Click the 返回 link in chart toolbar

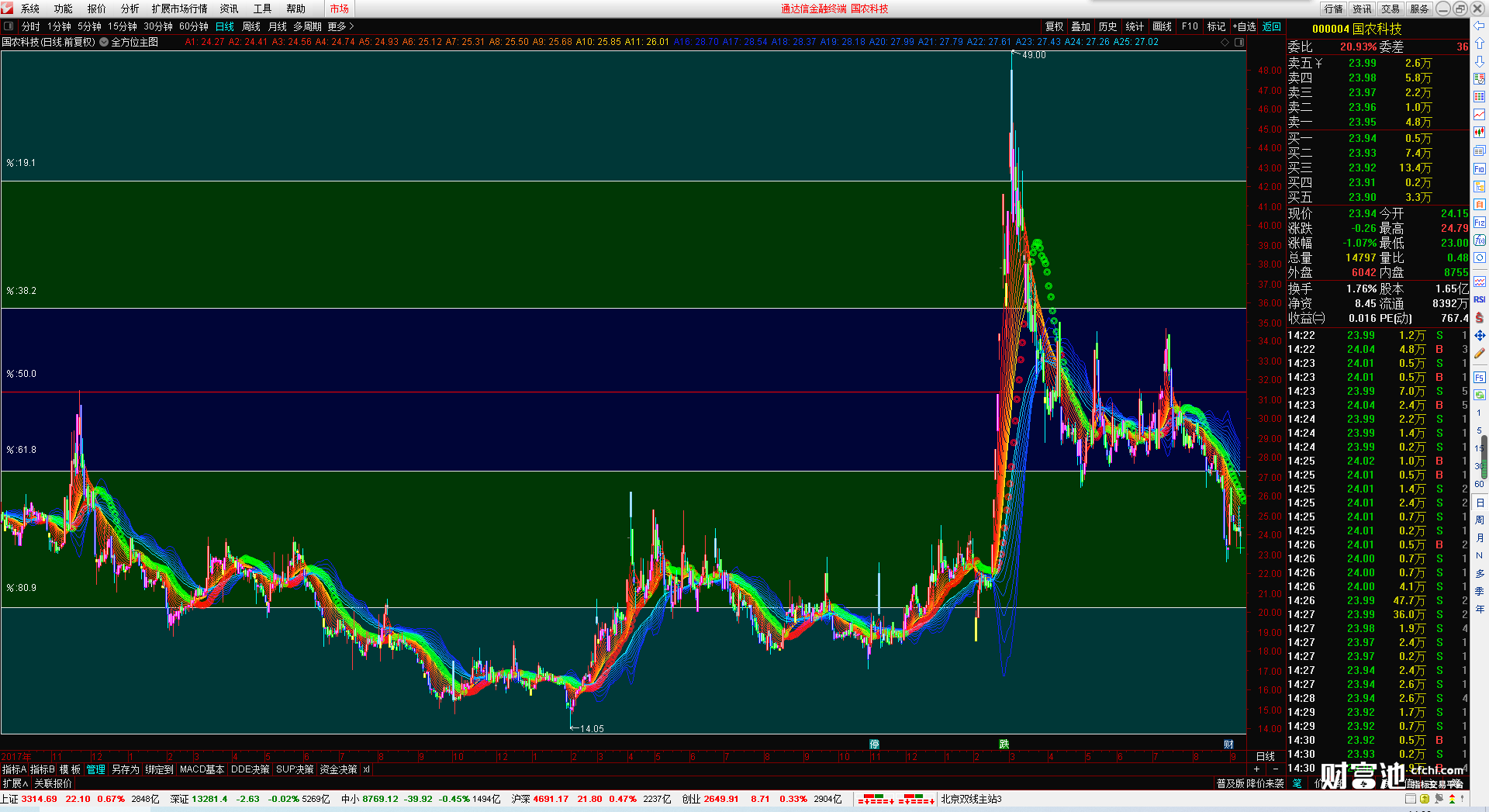tap(1272, 26)
